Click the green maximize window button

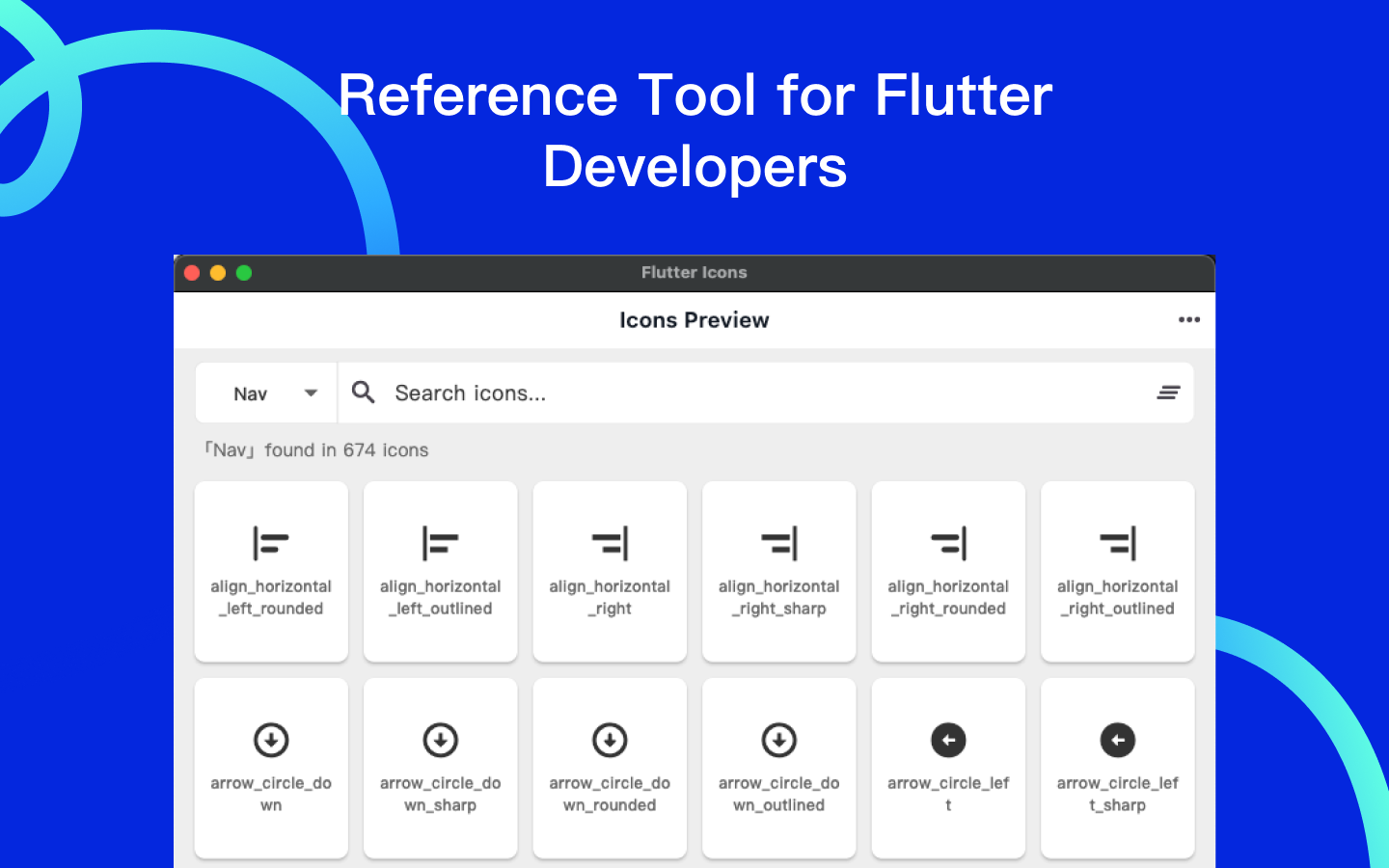tap(244, 273)
